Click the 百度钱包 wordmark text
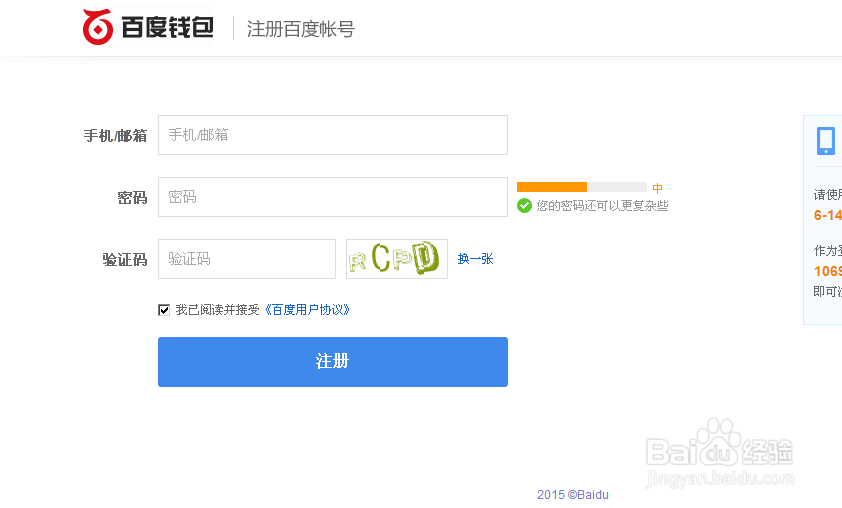This screenshot has width=842, height=508. coord(168,28)
